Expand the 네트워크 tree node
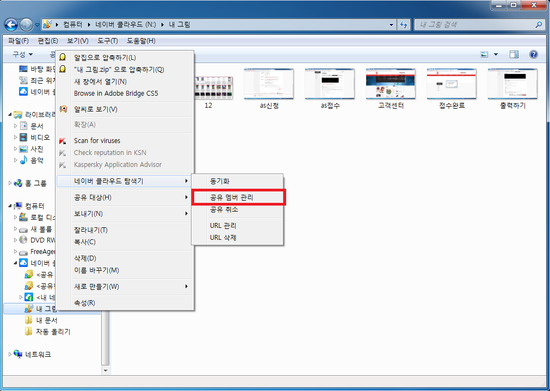 pyautogui.click(x=10, y=355)
